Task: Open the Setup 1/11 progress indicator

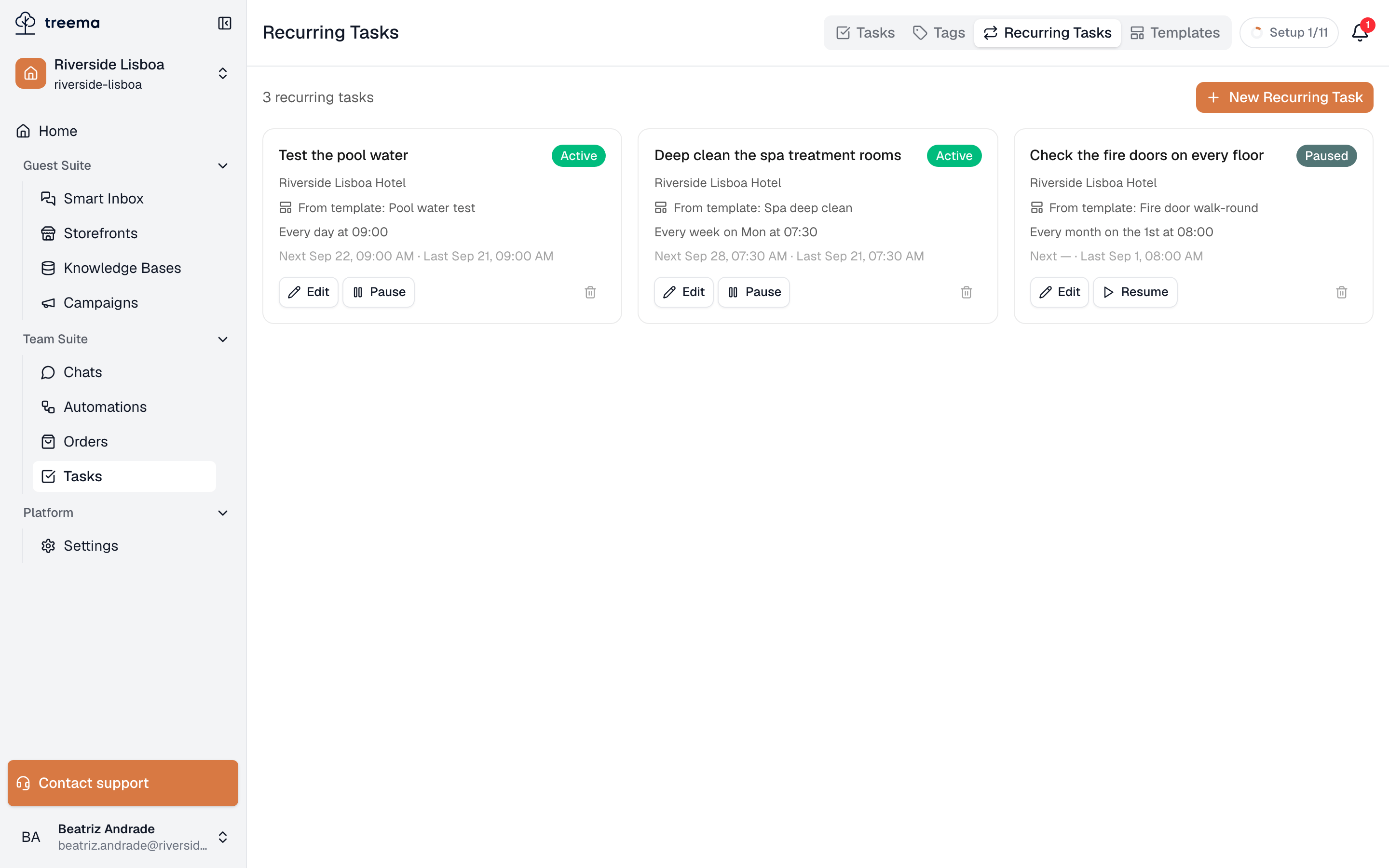Action: [x=1289, y=33]
